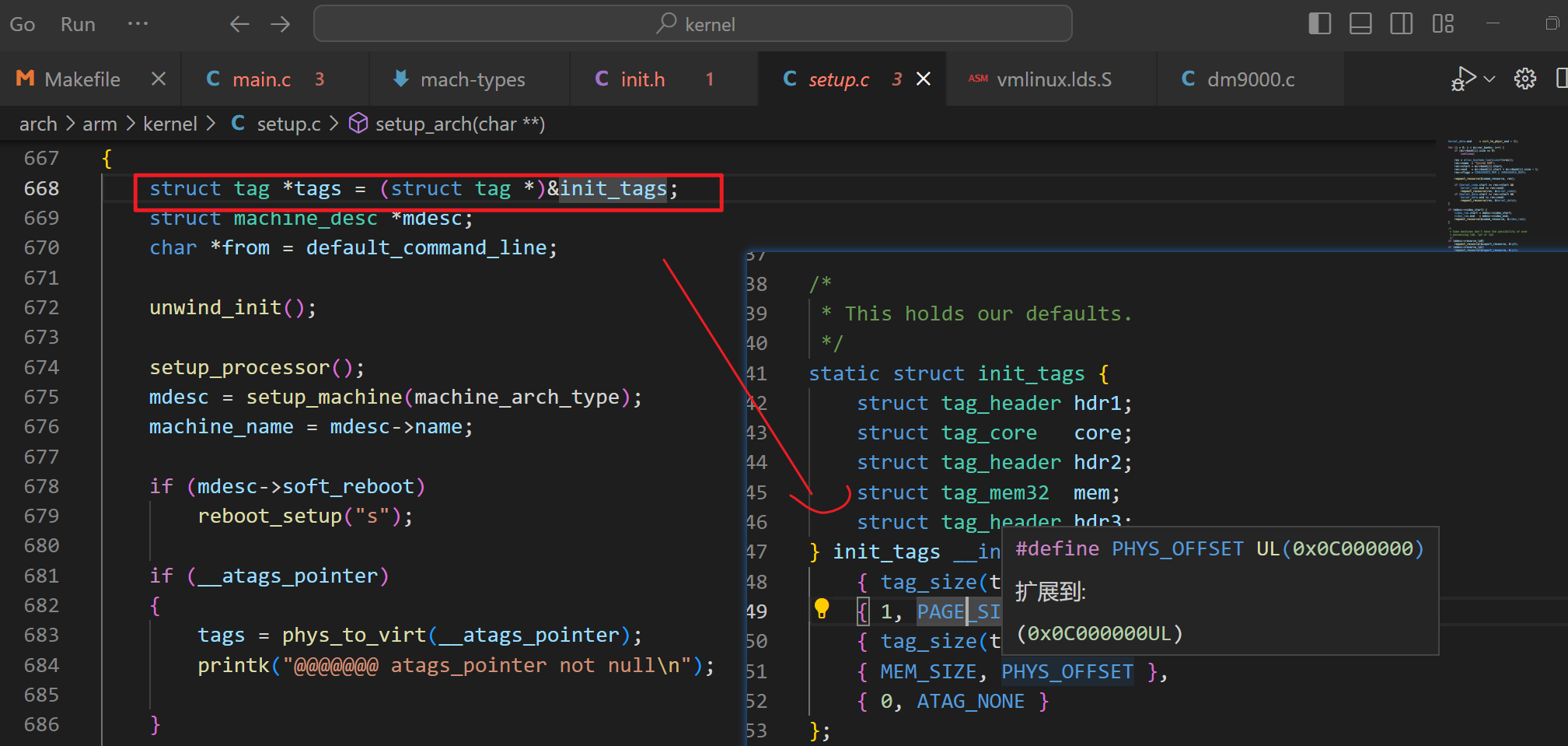The image size is (1568, 746).
Task: Open the Go menu
Action: coord(22,24)
